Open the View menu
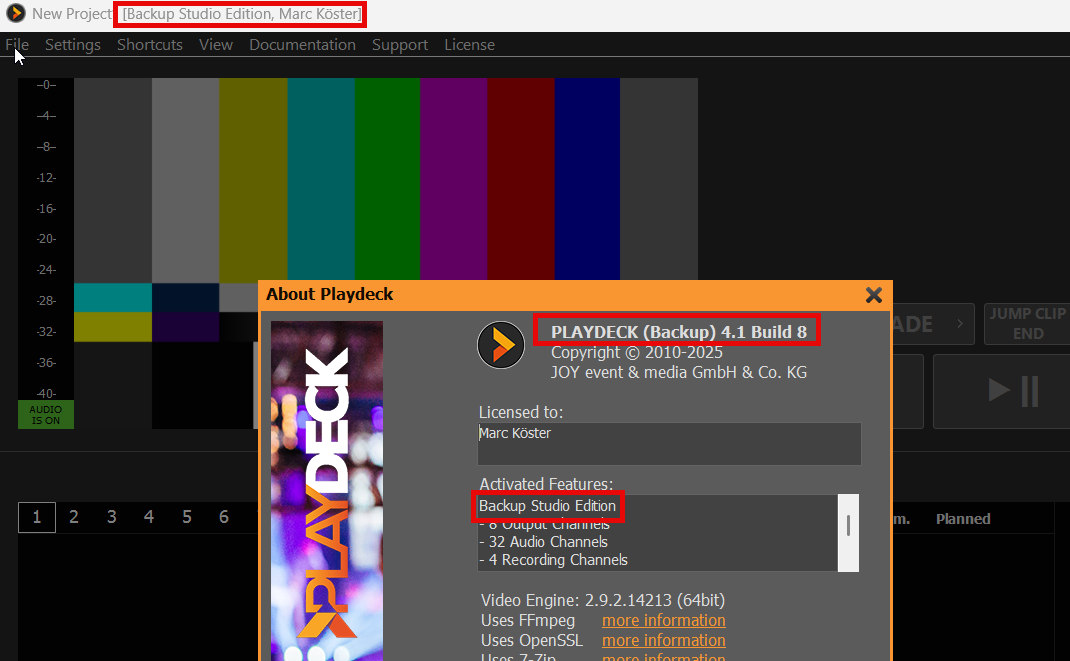This screenshot has width=1070, height=661. coord(216,44)
